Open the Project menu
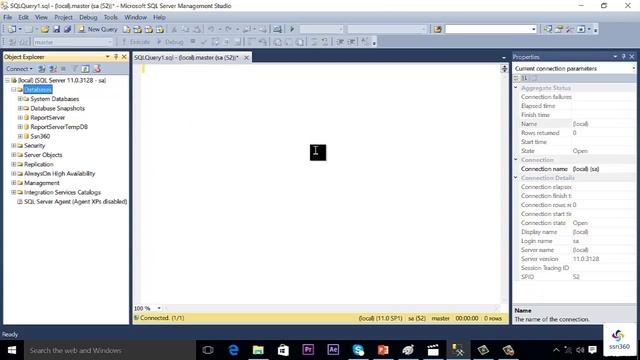This screenshot has height=360, width=640. (63, 17)
